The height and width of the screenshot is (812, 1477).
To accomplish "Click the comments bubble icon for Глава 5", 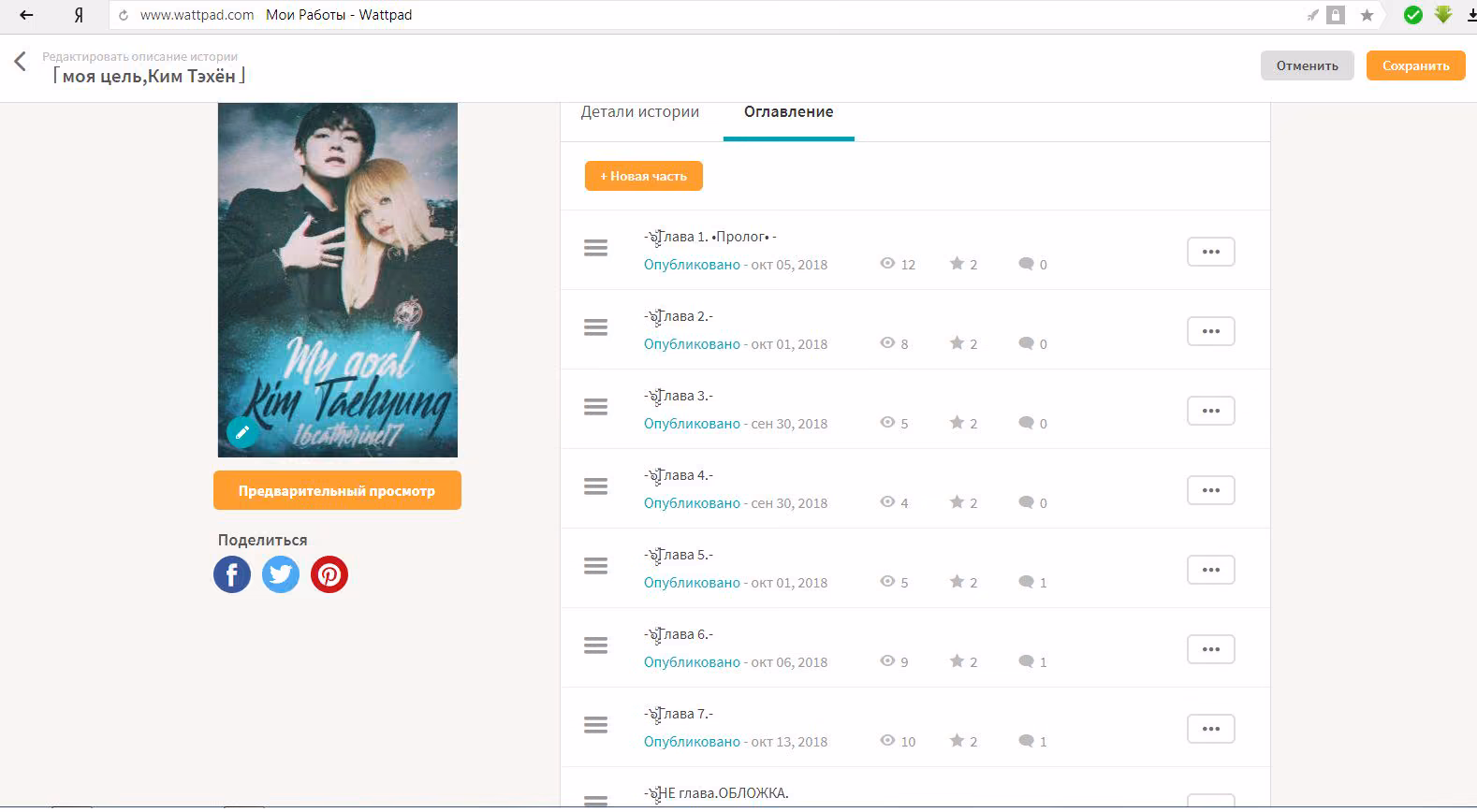I will pyautogui.click(x=1026, y=582).
